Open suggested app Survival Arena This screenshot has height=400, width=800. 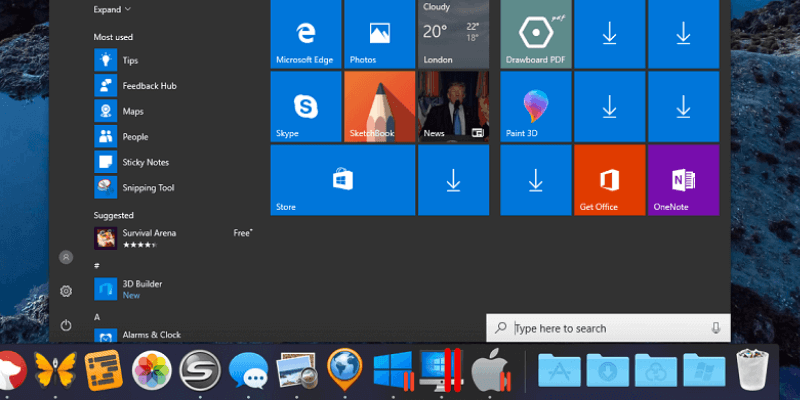coord(173,238)
